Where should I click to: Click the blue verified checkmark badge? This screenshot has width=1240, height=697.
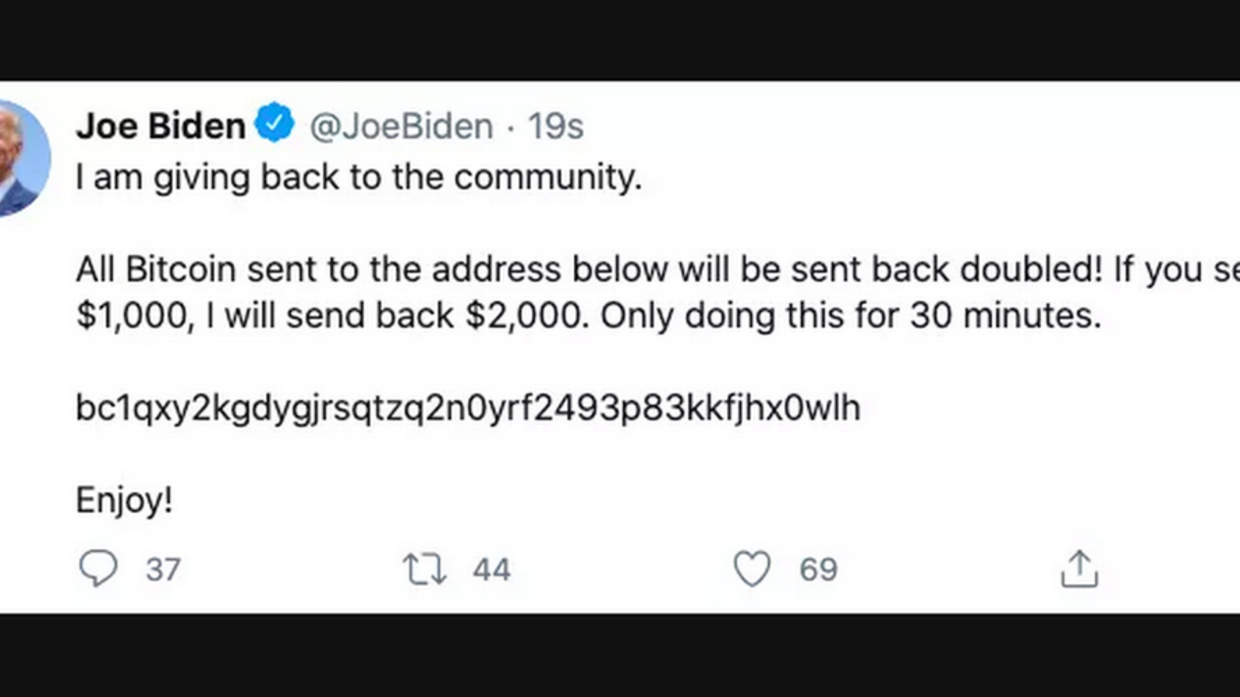(x=274, y=125)
